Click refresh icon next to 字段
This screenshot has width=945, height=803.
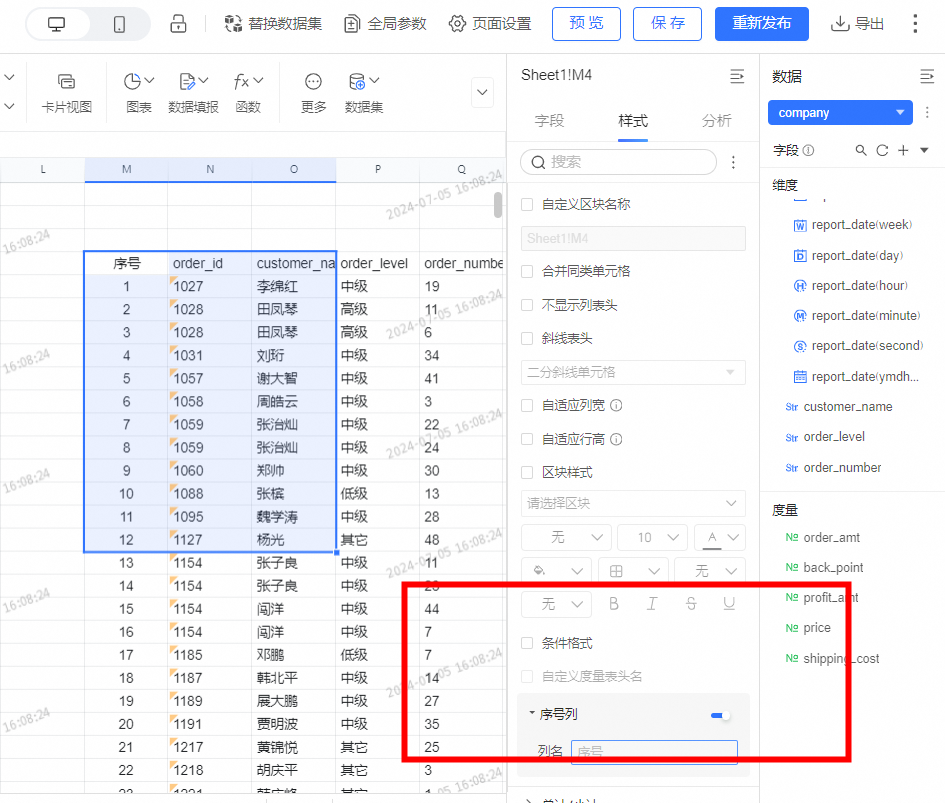[x=882, y=150]
